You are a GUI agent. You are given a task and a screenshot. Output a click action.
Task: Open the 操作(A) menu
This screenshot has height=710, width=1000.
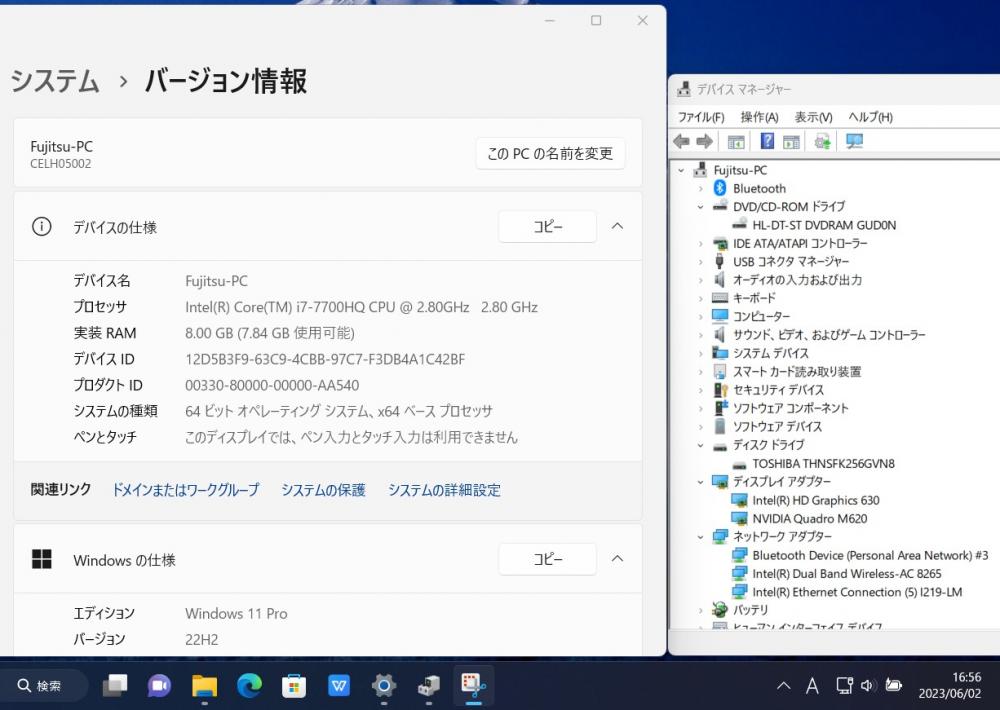point(760,117)
